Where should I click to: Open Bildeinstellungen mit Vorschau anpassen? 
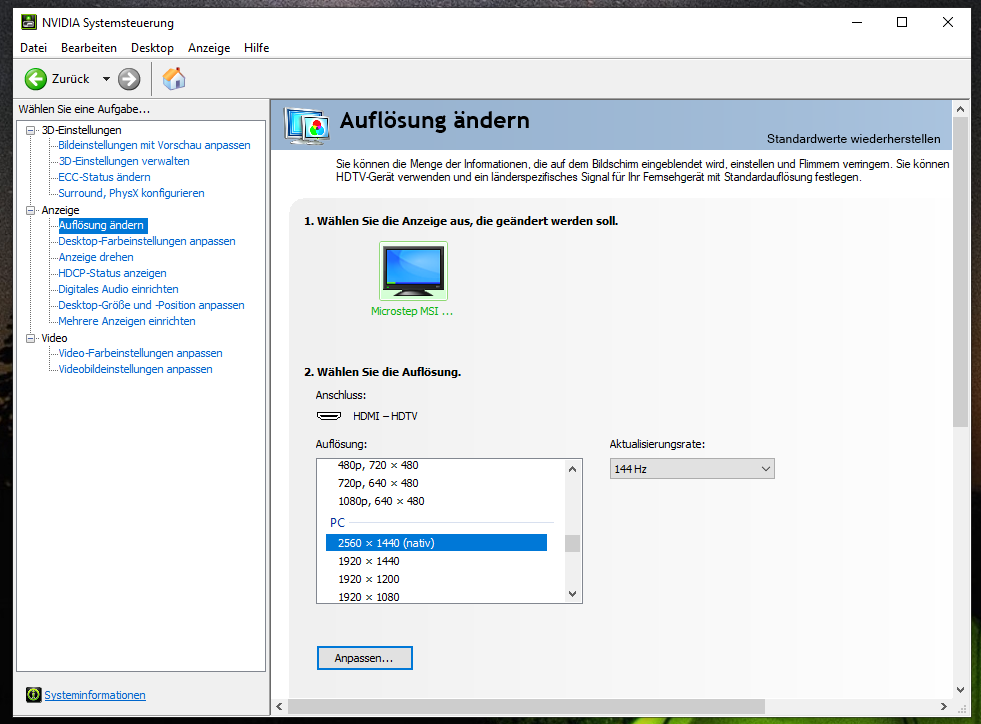tap(154, 145)
